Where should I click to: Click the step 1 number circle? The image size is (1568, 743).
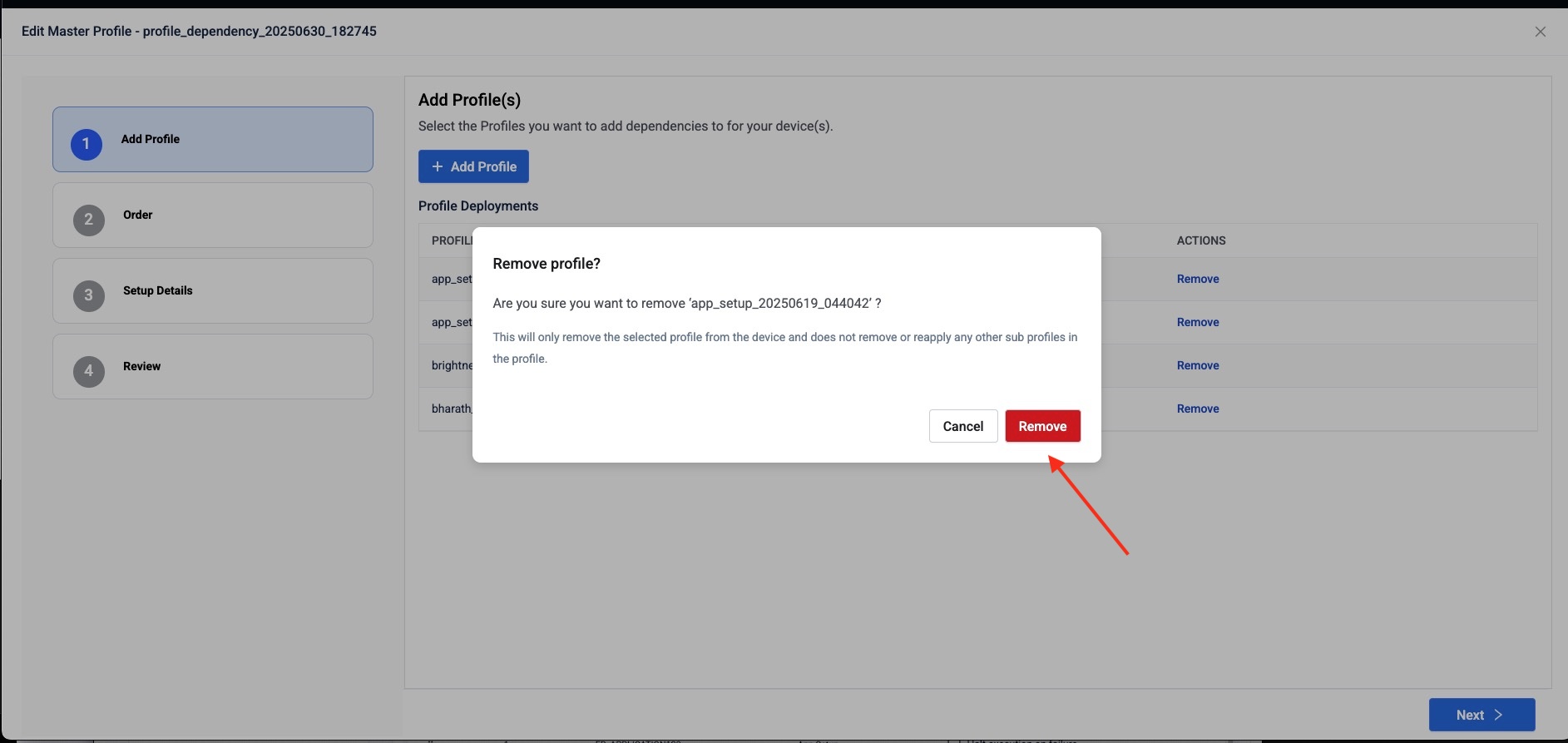click(x=87, y=144)
